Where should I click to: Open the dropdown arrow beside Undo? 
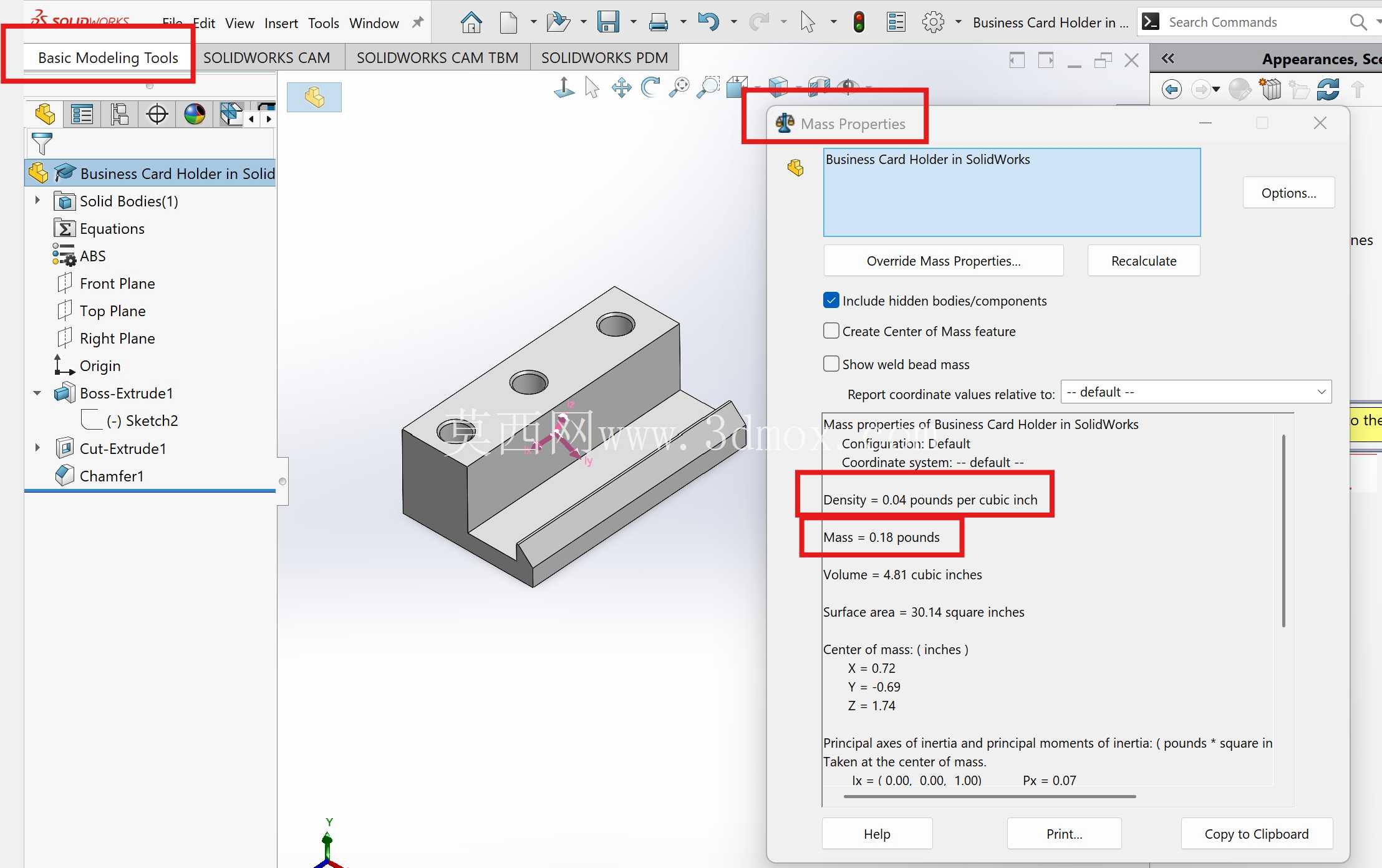pyautogui.click(x=733, y=22)
